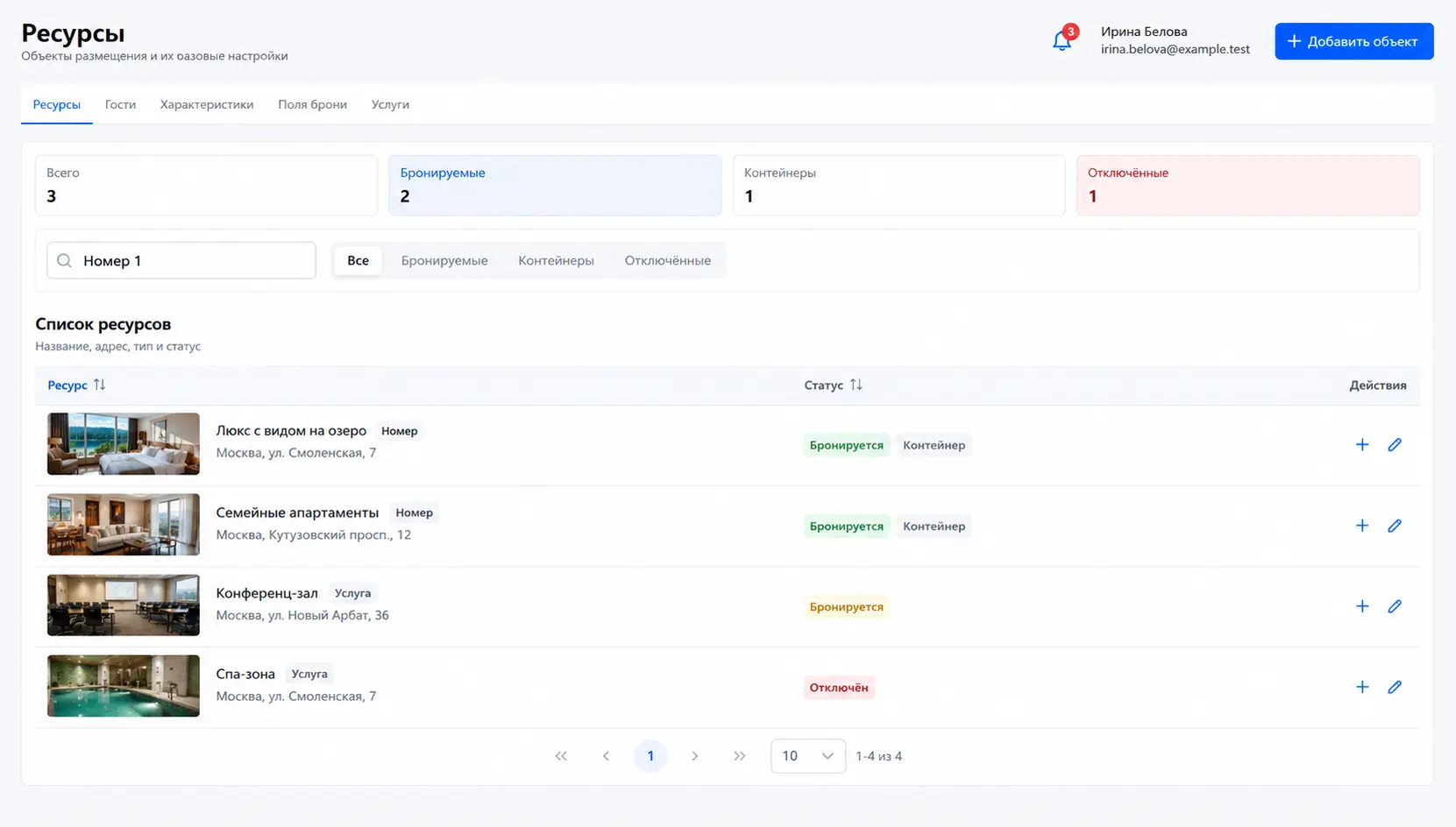Open the Характеристики tab
This screenshot has height=827, width=1456.
click(x=207, y=104)
